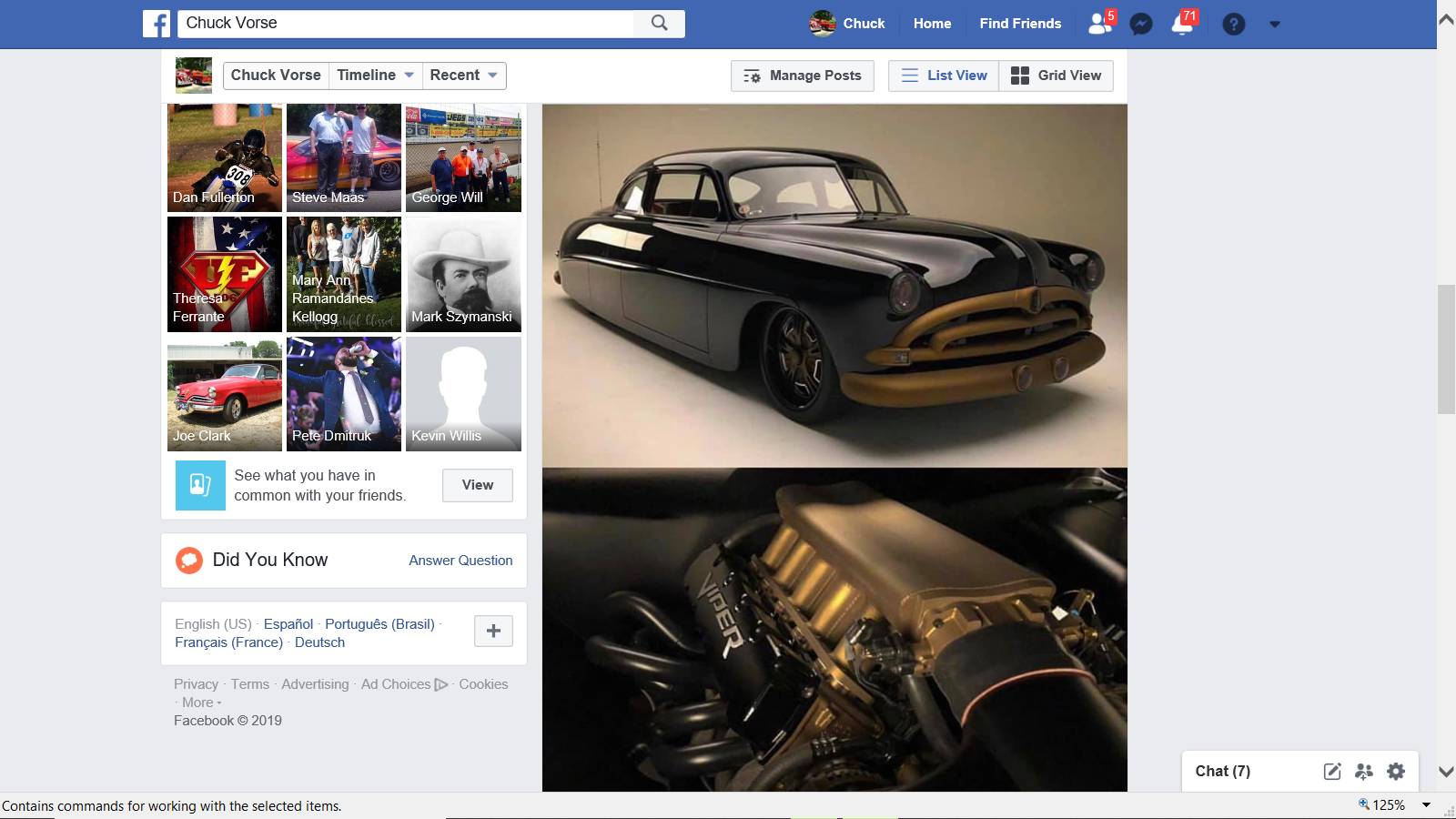Open Joe Clark's friend thumbnail
Image resolution: width=1456 pixels, height=819 pixels.
225,394
